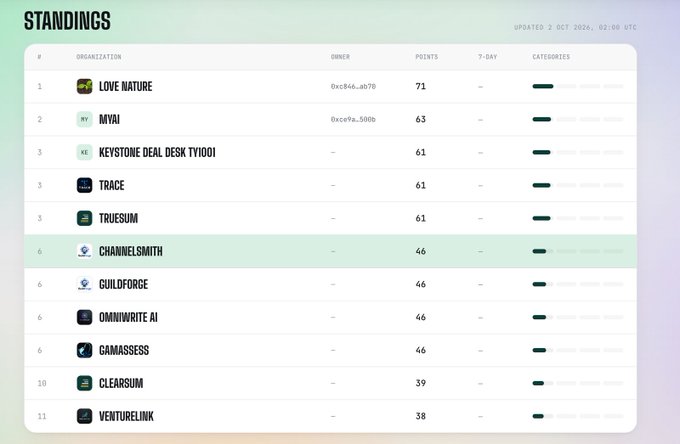Click Channelsmith's 46 points value

[421, 251]
